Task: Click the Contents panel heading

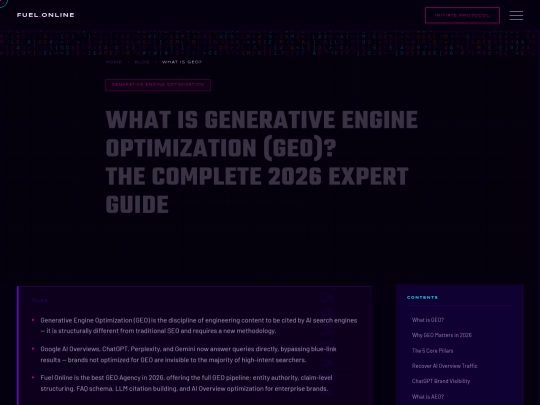Action: pyautogui.click(x=422, y=298)
